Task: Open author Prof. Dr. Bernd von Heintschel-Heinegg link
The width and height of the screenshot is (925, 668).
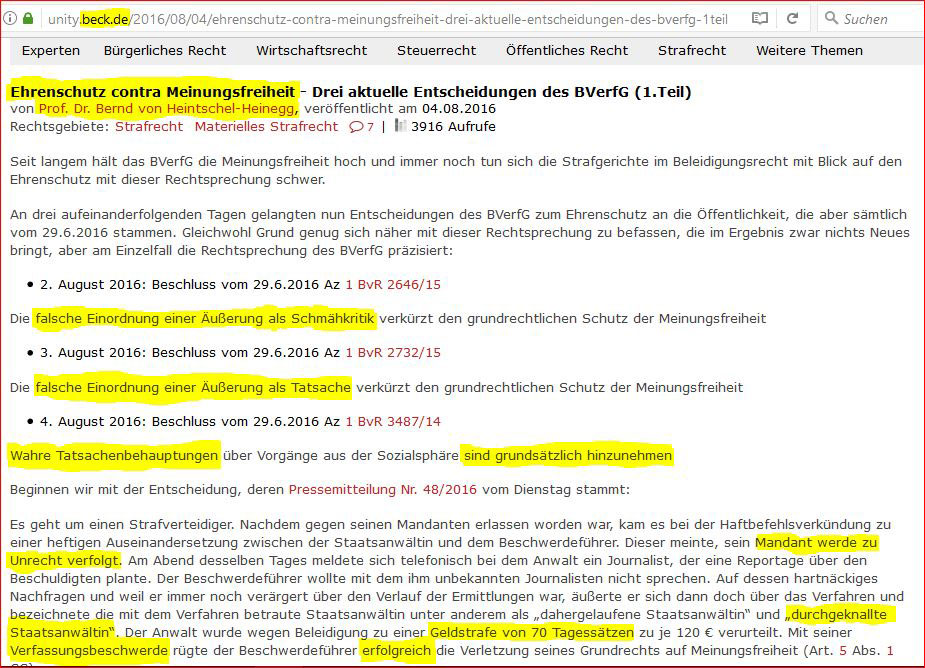Action: point(167,109)
